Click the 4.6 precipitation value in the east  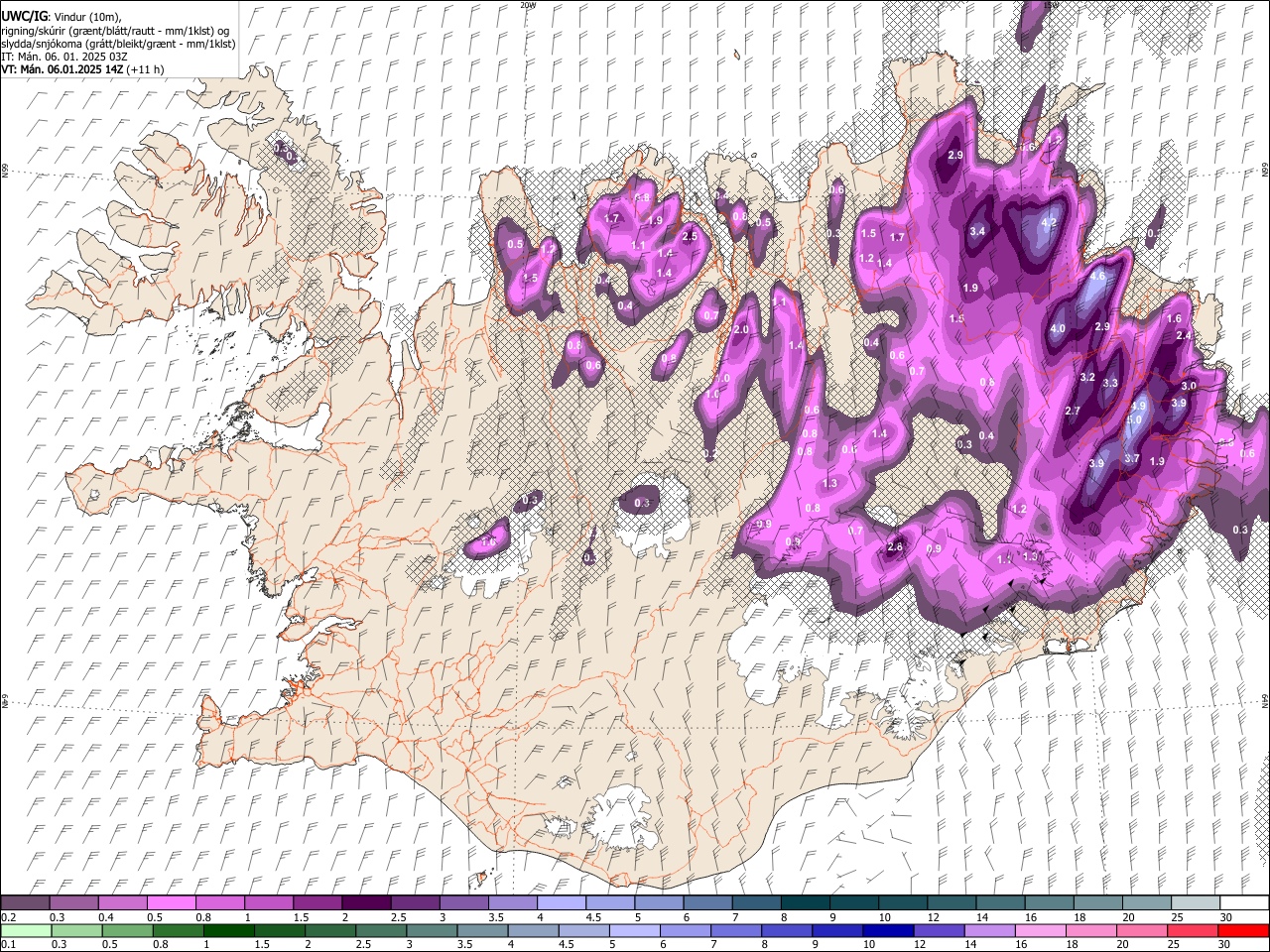click(x=1097, y=277)
